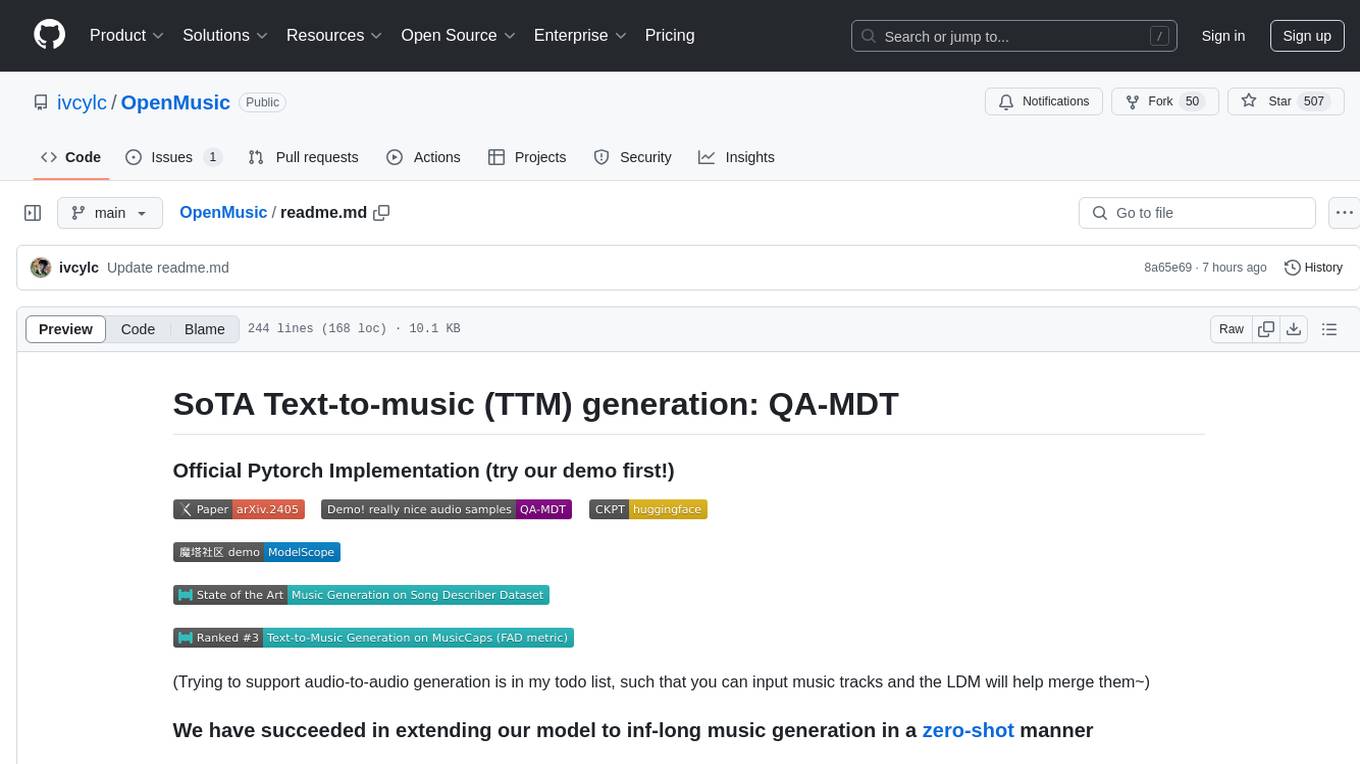The height and width of the screenshot is (764, 1360).
Task: Switch to the Issues tab
Action: click(173, 157)
